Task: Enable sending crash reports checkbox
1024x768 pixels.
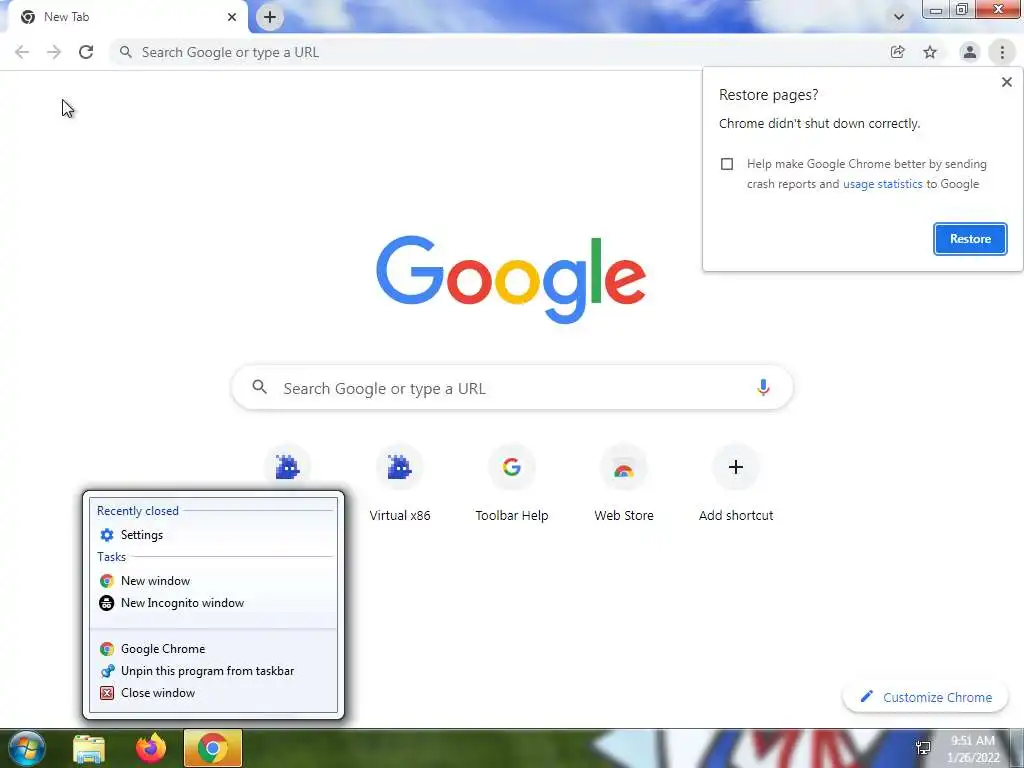Action: click(x=727, y=164)
